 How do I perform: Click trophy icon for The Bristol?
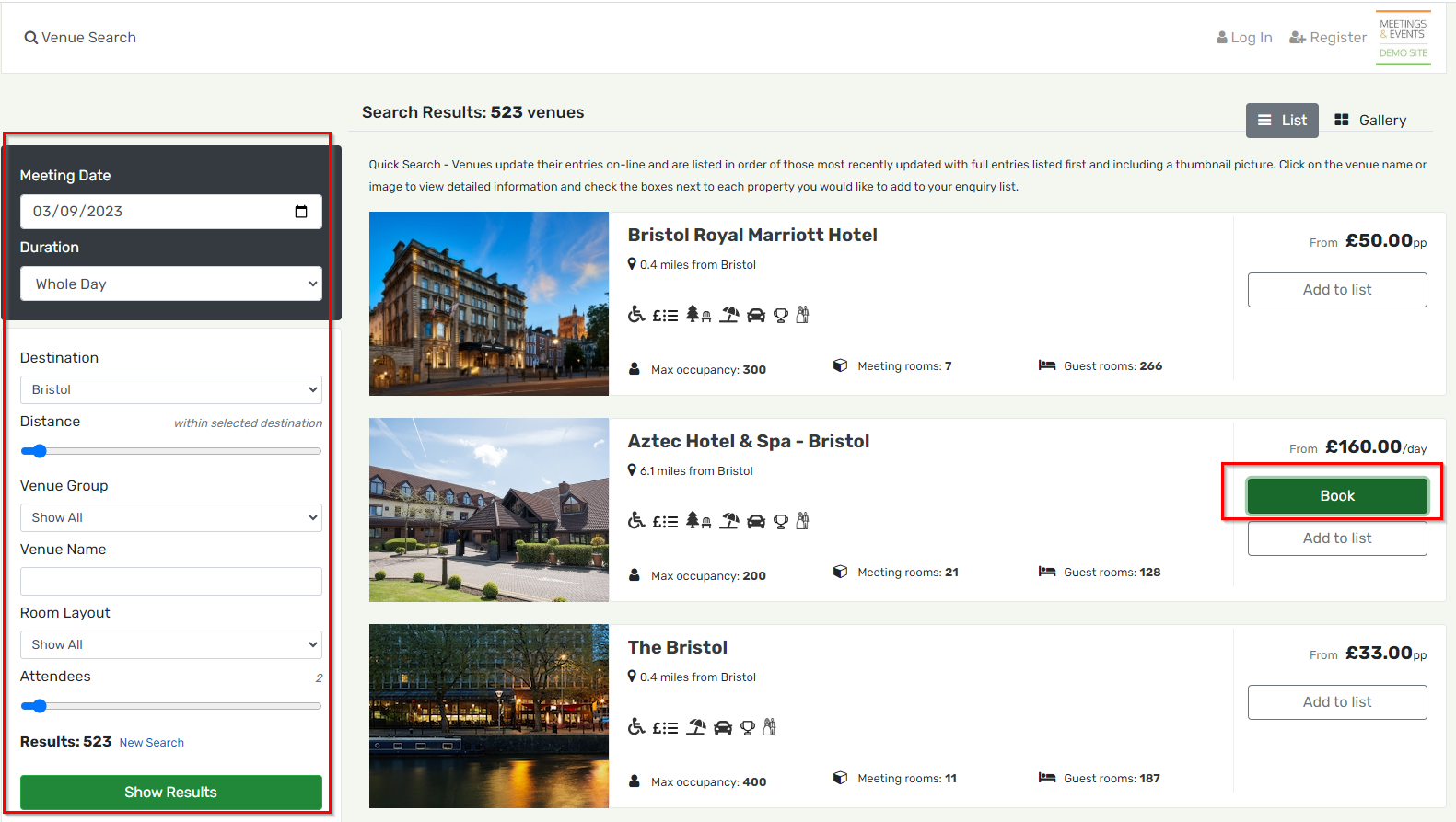pyautogui.click(x=748, y=728)
